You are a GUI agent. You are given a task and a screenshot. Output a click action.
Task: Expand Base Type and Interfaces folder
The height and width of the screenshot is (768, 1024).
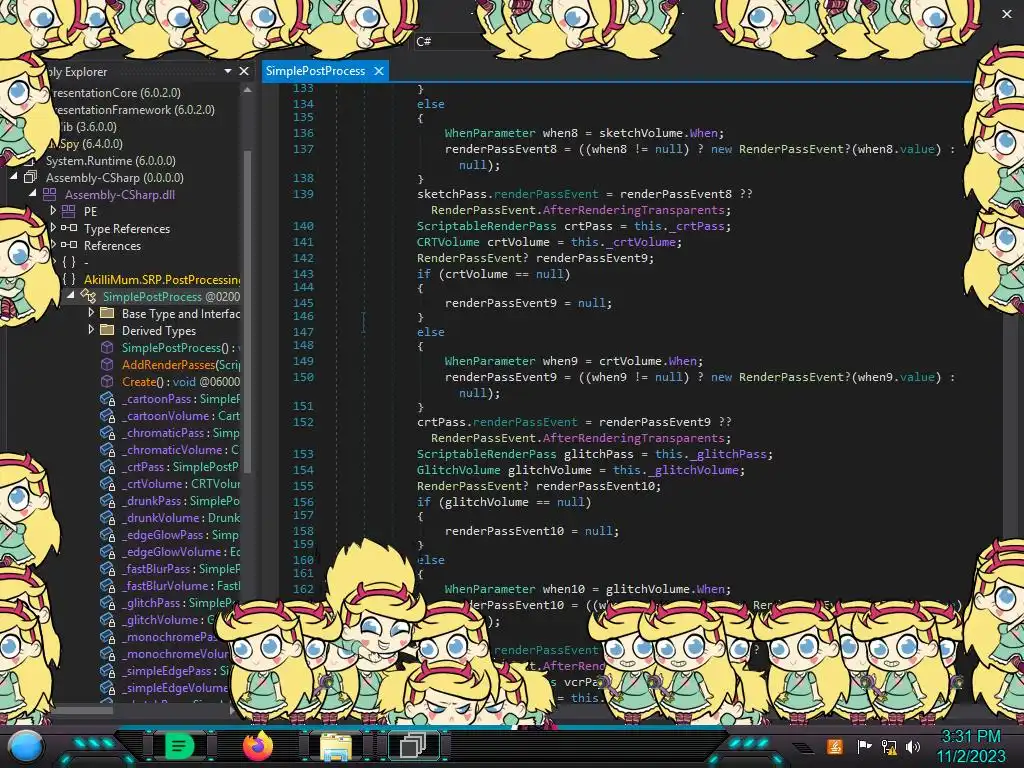91,313
